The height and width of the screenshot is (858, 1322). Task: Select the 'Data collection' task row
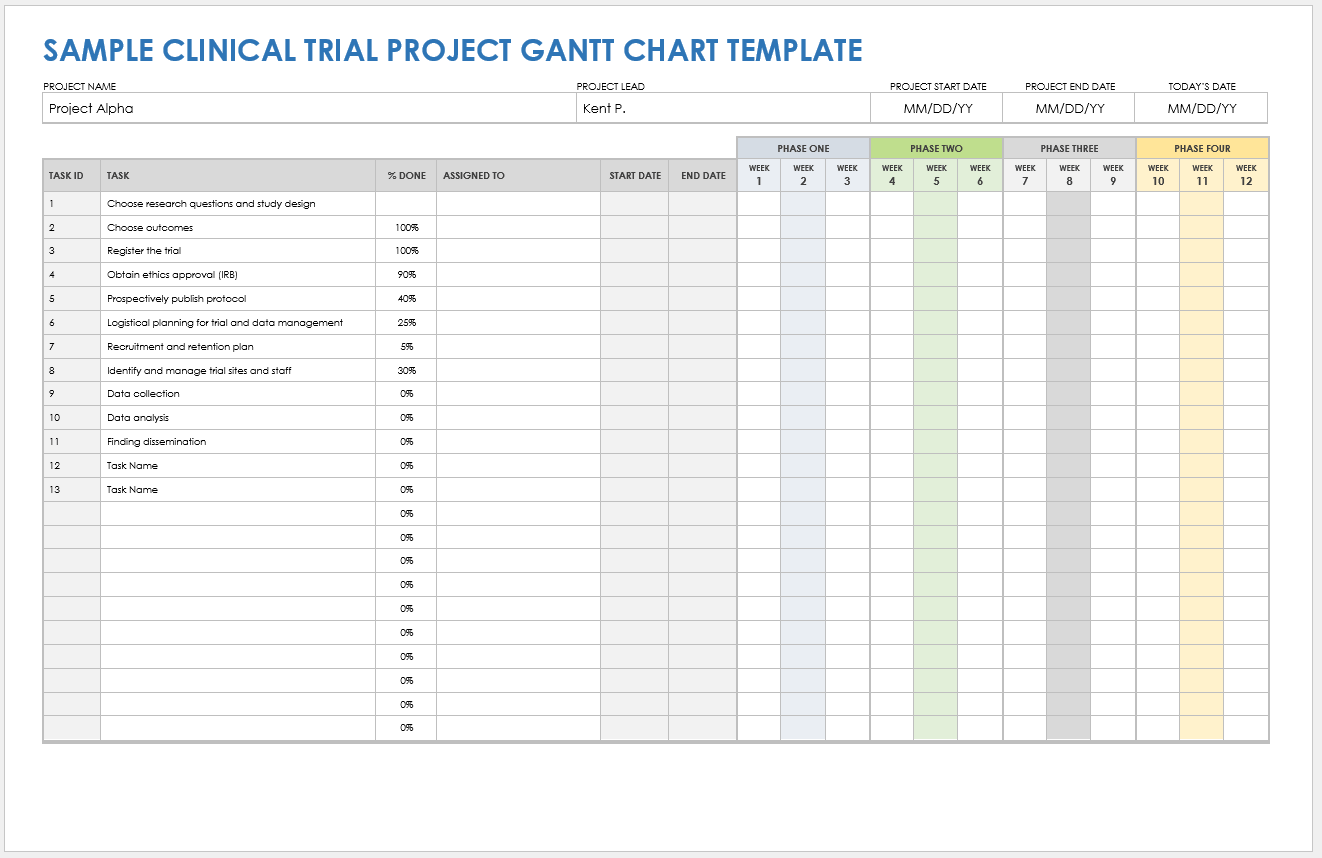139,394
